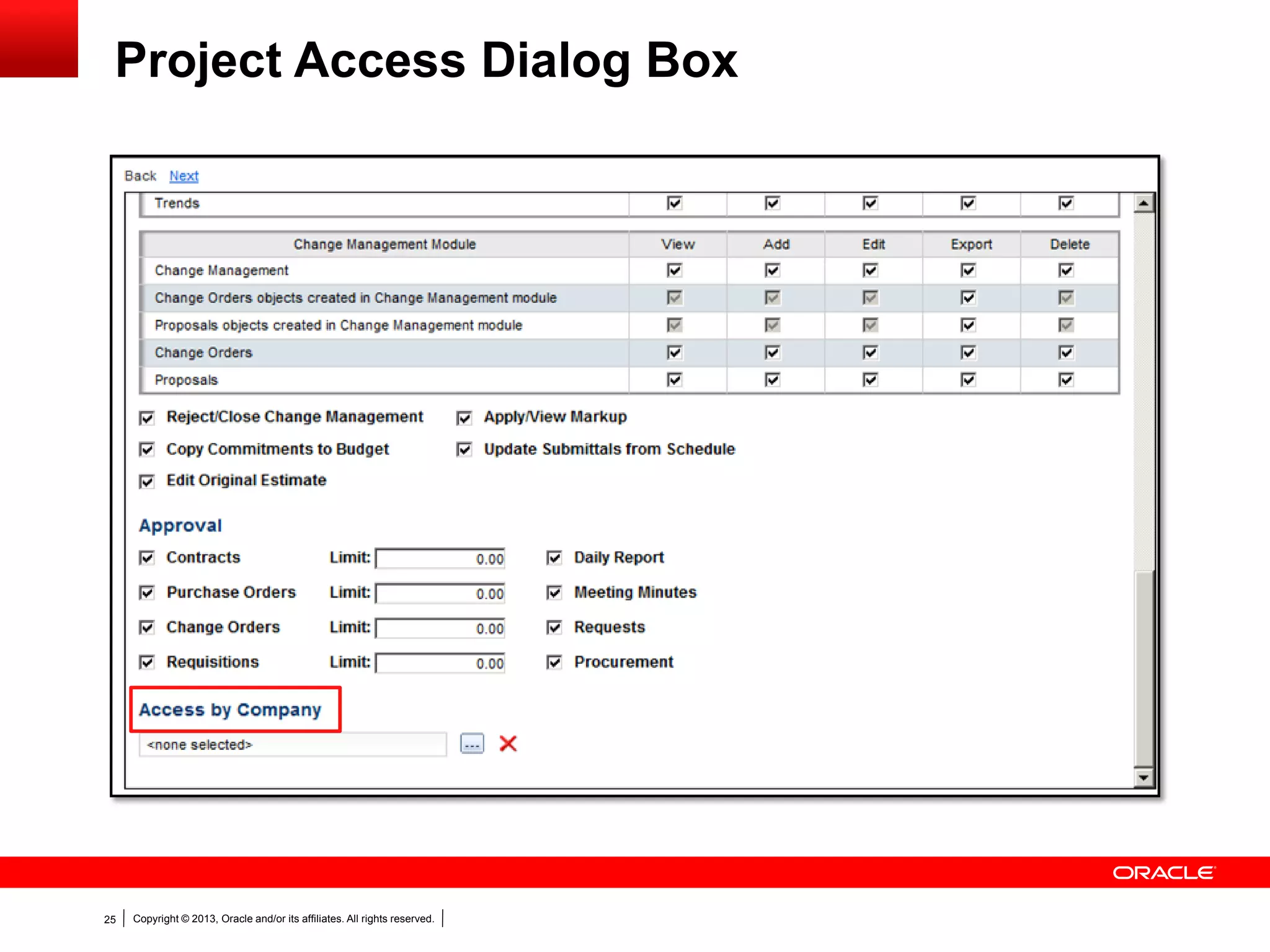Click the Export column header
Screen dimensions: 1270x952
tap(971, 244)
